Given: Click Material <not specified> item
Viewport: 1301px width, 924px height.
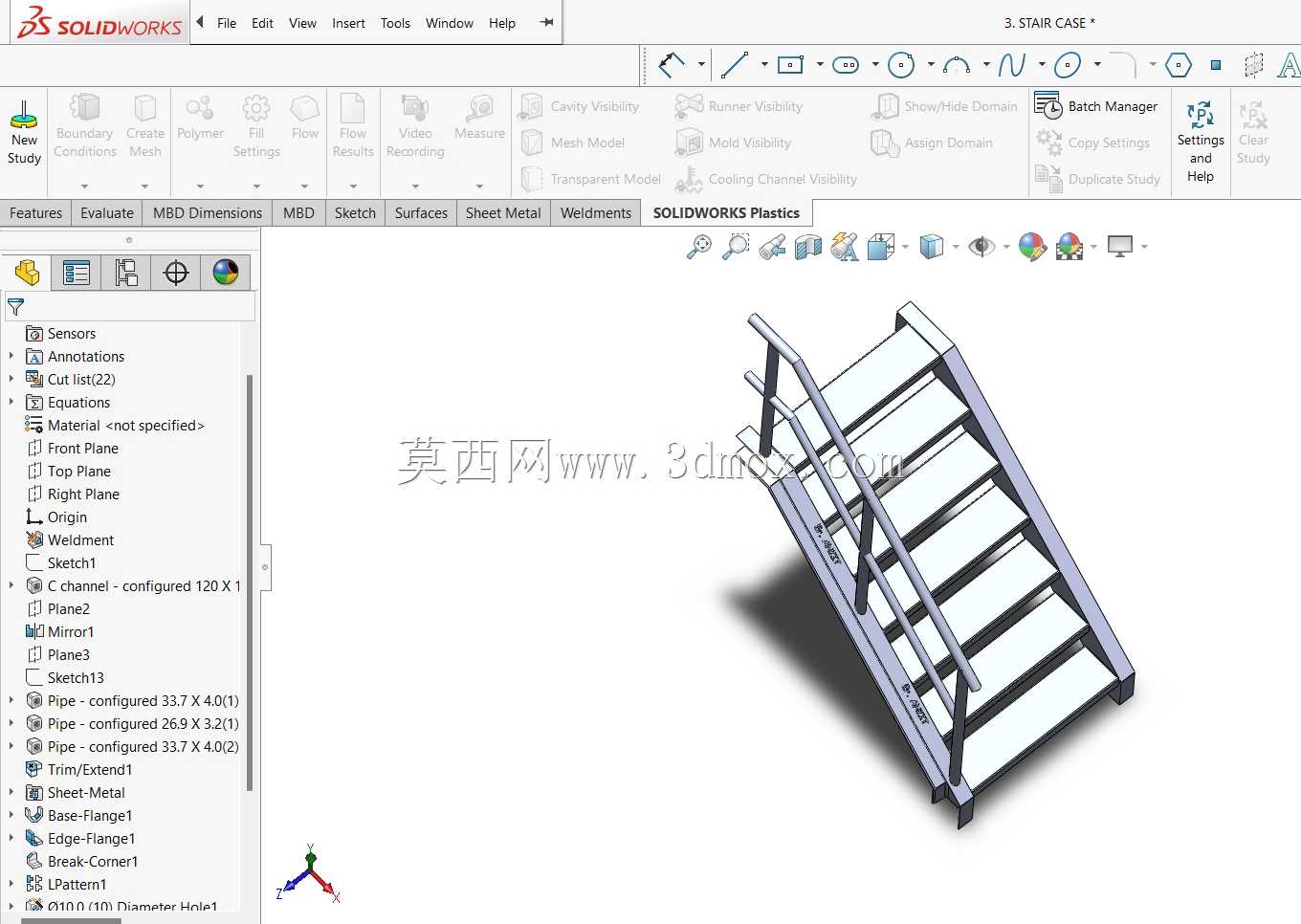Looking at the screenshot, I should coord(126,425).
